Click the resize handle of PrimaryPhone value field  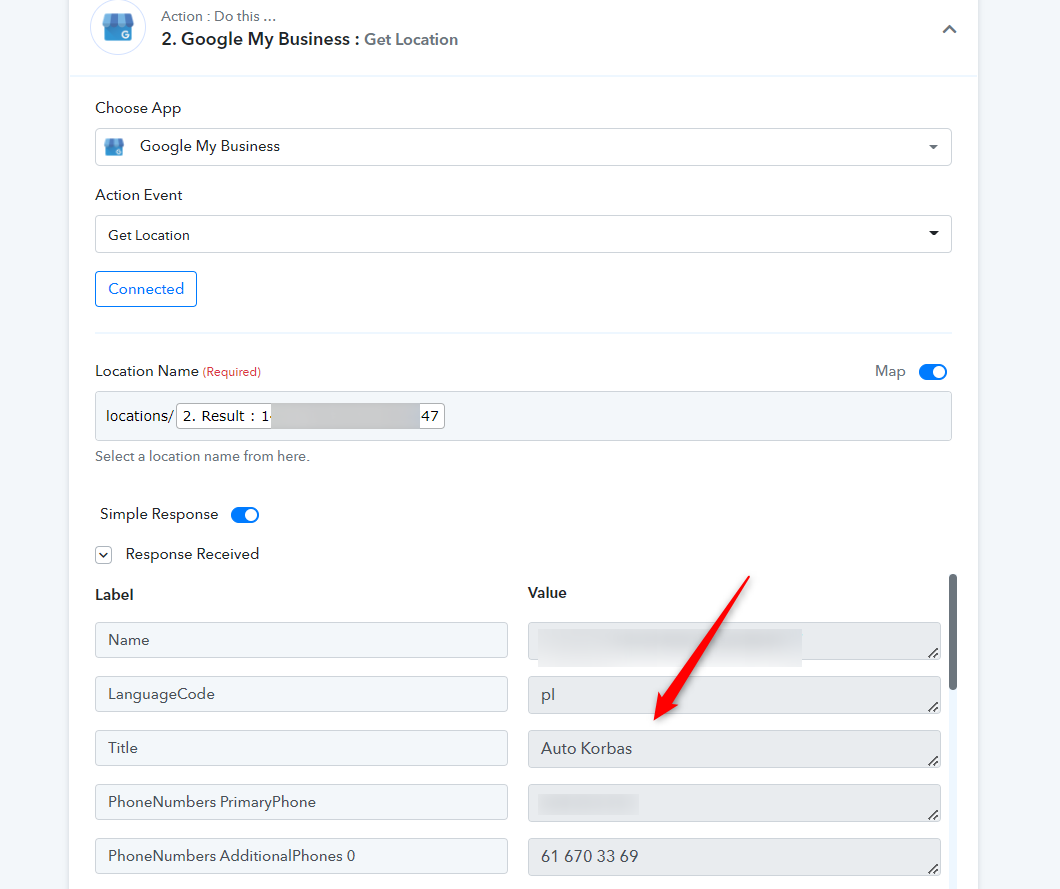(933, 815)
